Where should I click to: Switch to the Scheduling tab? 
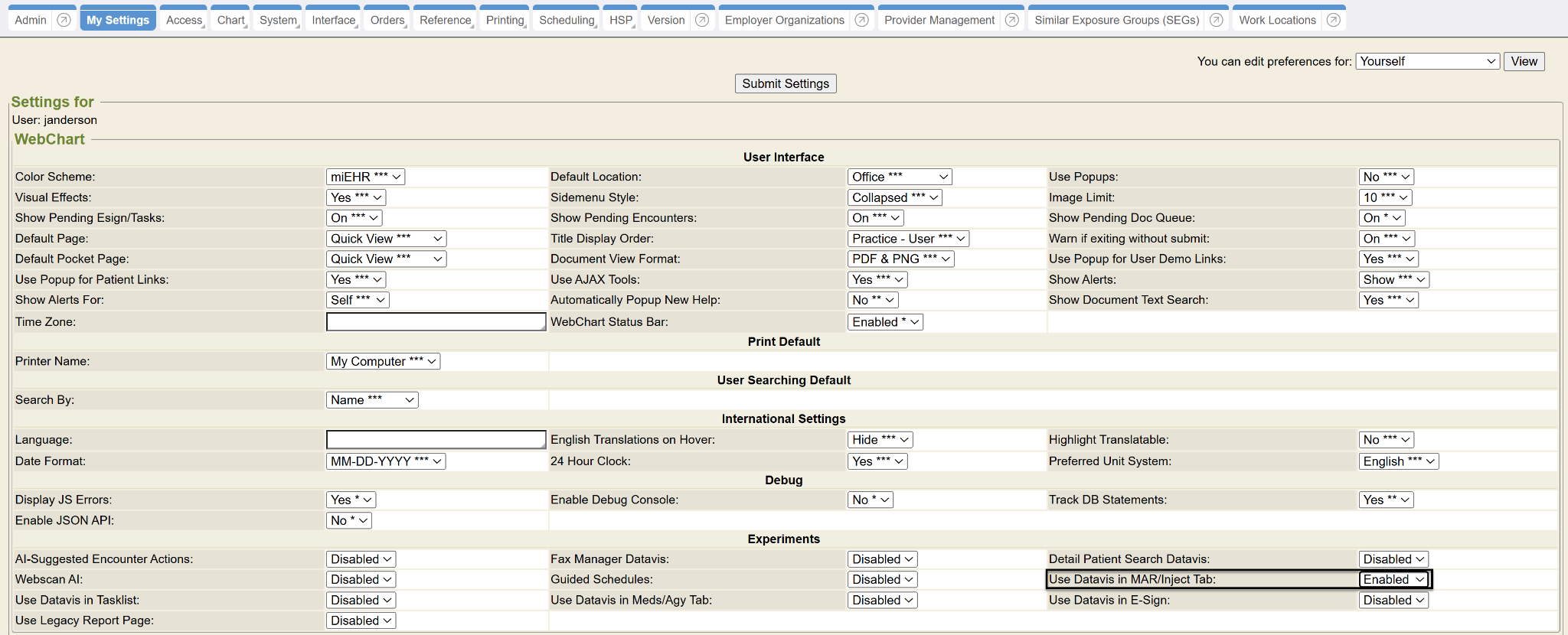(x=567, y=20)
